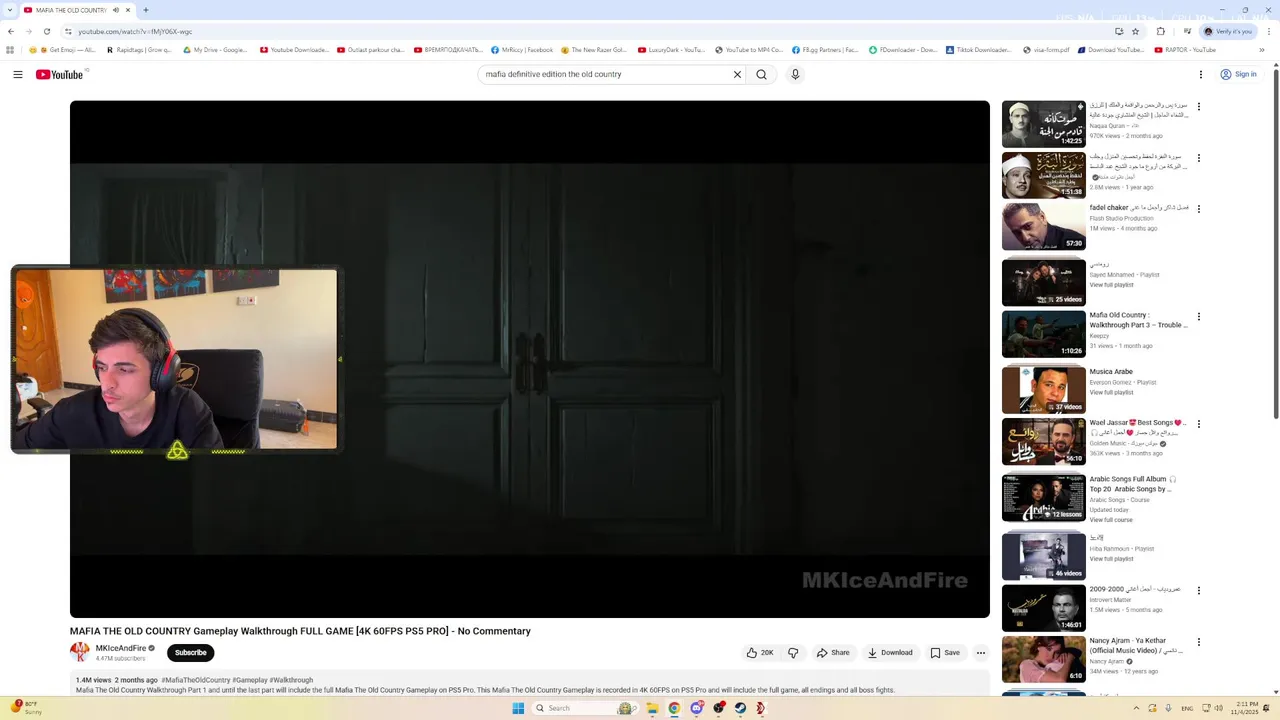The height and width of the screenshot is (720, 1280).
Task: Open options menu for Mafia Old Country Part 3
Action: click(x=1199, y=317)
